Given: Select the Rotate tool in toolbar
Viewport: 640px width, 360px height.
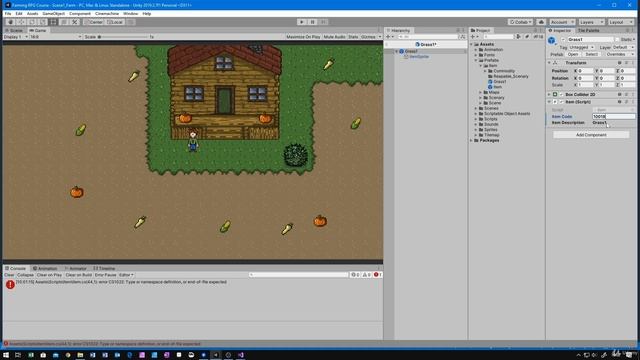Looking at the screenshot, I should pyautogui.click(x=32, y=22).
